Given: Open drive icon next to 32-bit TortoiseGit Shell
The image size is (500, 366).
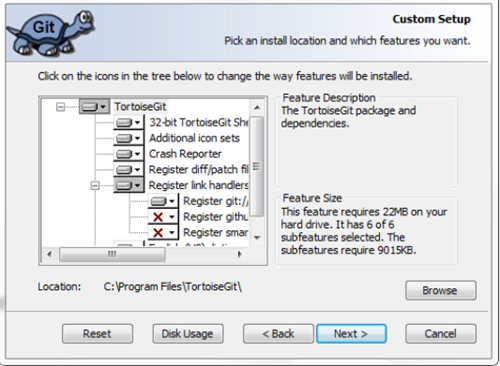Looking at the screenshot, I should pyautogui.click(x=129, y=122).
